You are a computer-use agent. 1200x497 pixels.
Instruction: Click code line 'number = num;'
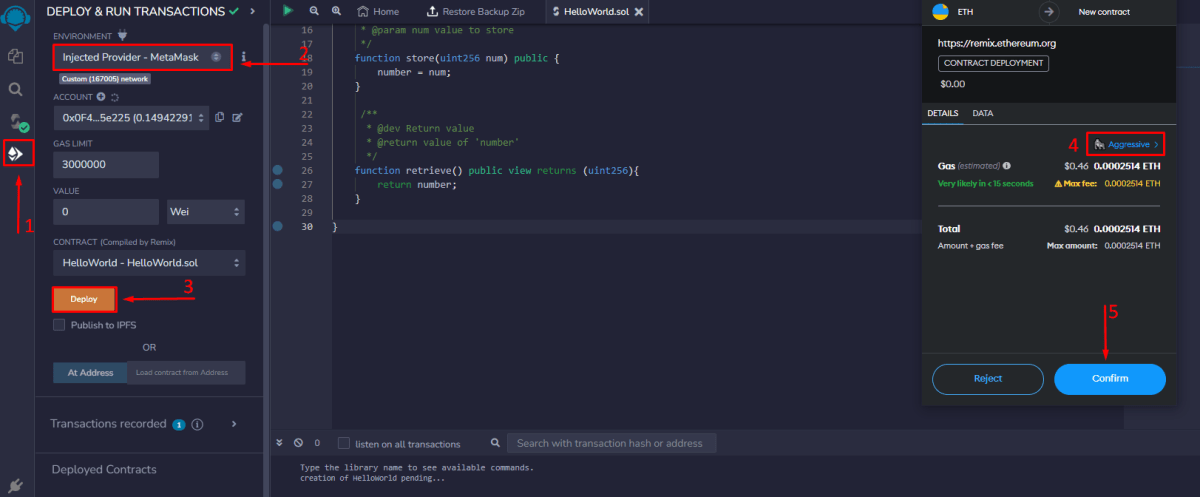414,73
